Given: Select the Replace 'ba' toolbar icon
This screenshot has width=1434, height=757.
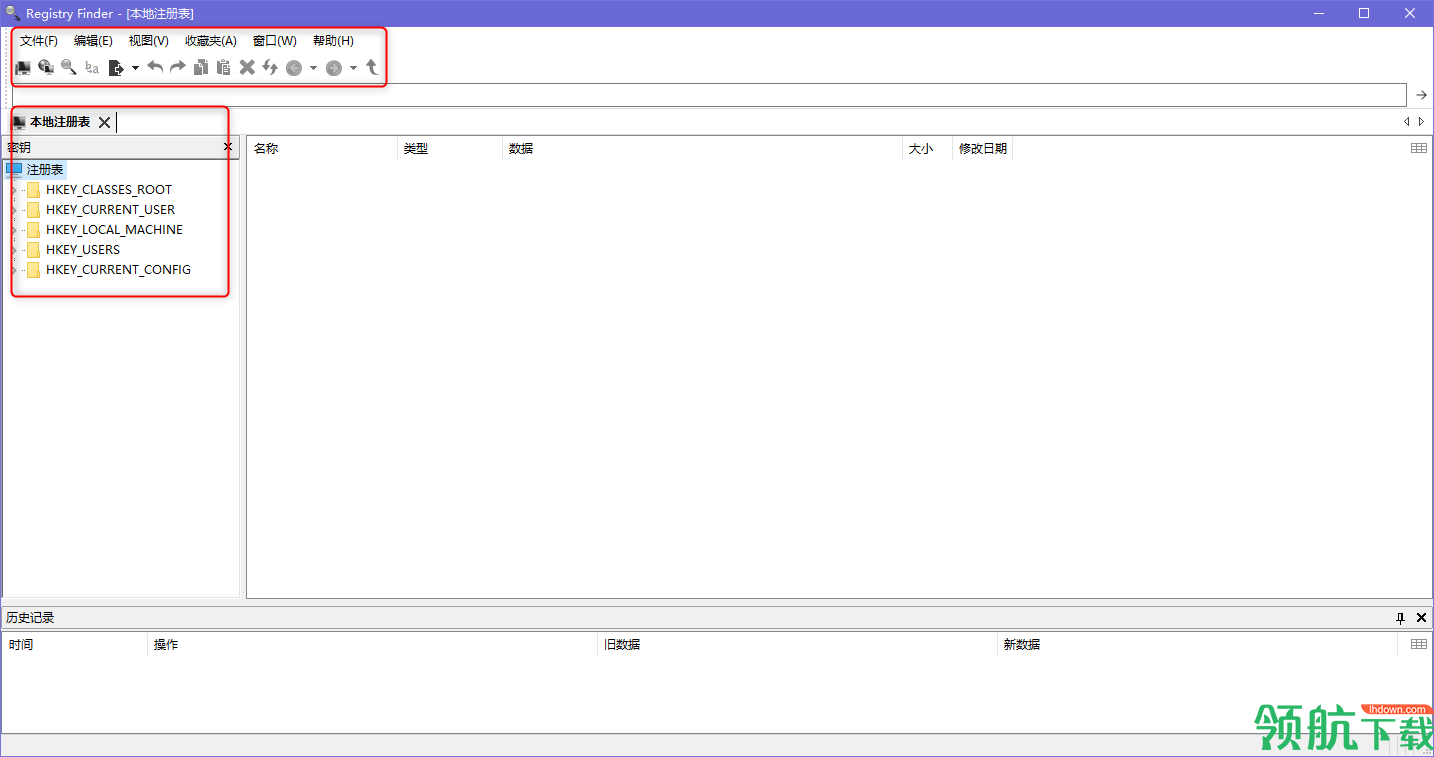Looking at the screenshot, I should 92,68.
